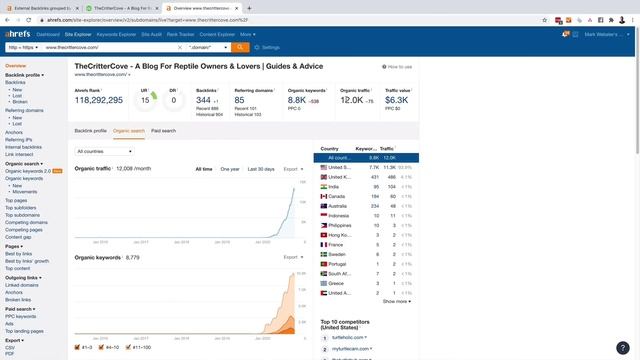Screen dimensions: 640x360
Task: Open Content Explorer in top navigation
Action: coord(217,34)
